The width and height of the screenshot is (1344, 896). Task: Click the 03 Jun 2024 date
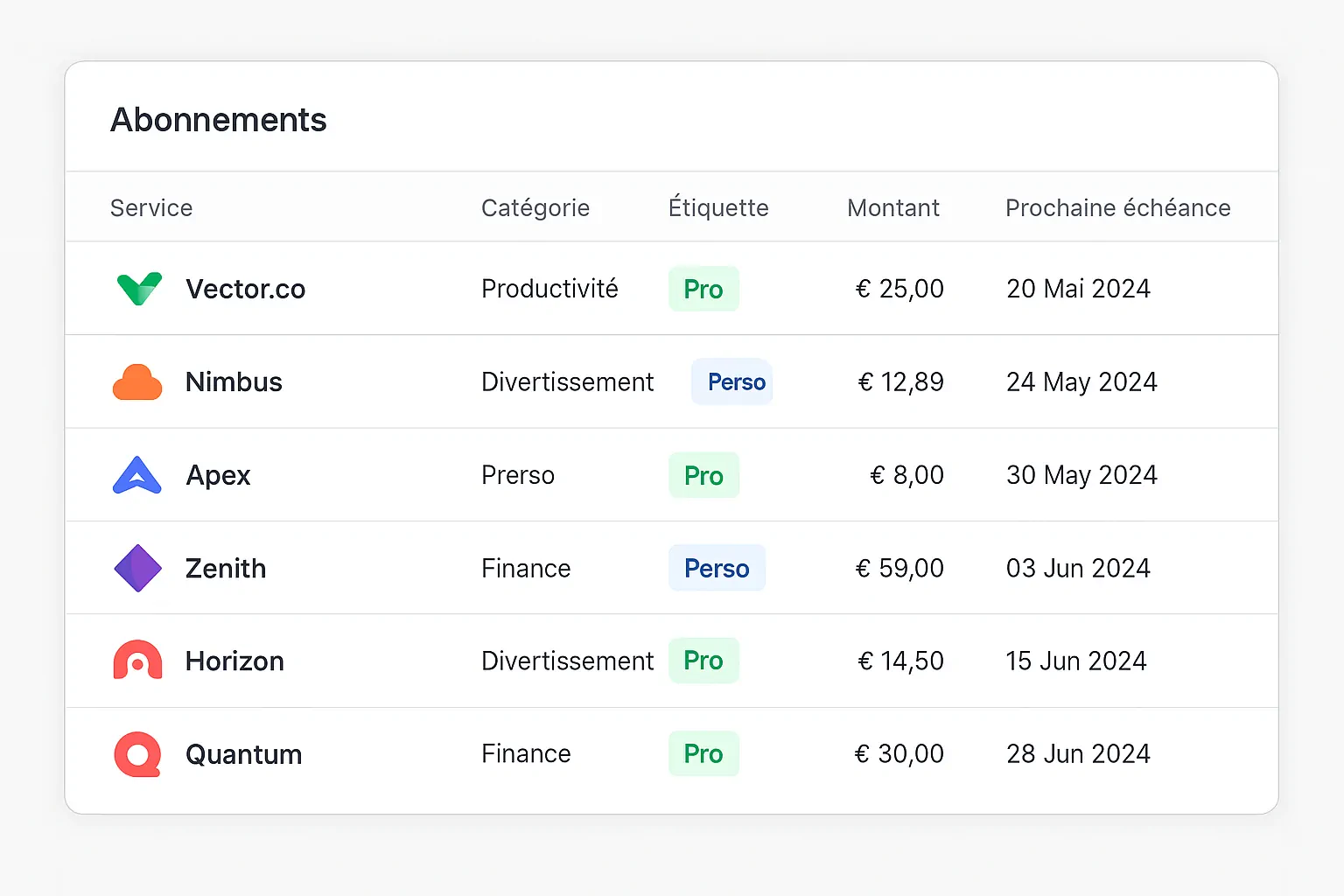coord(1078,569)
